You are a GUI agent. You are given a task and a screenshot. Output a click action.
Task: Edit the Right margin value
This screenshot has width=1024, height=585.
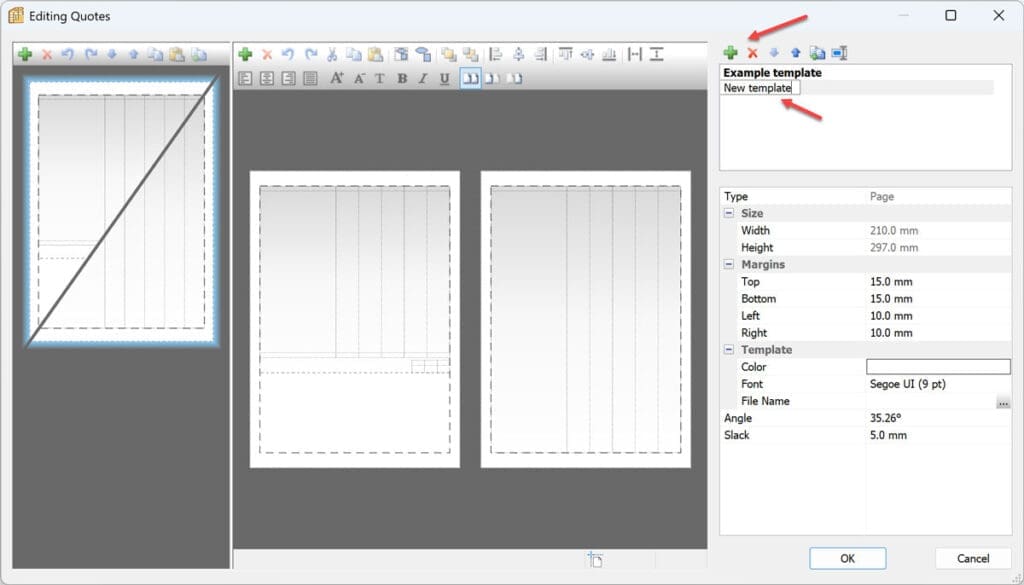point(938,333)
